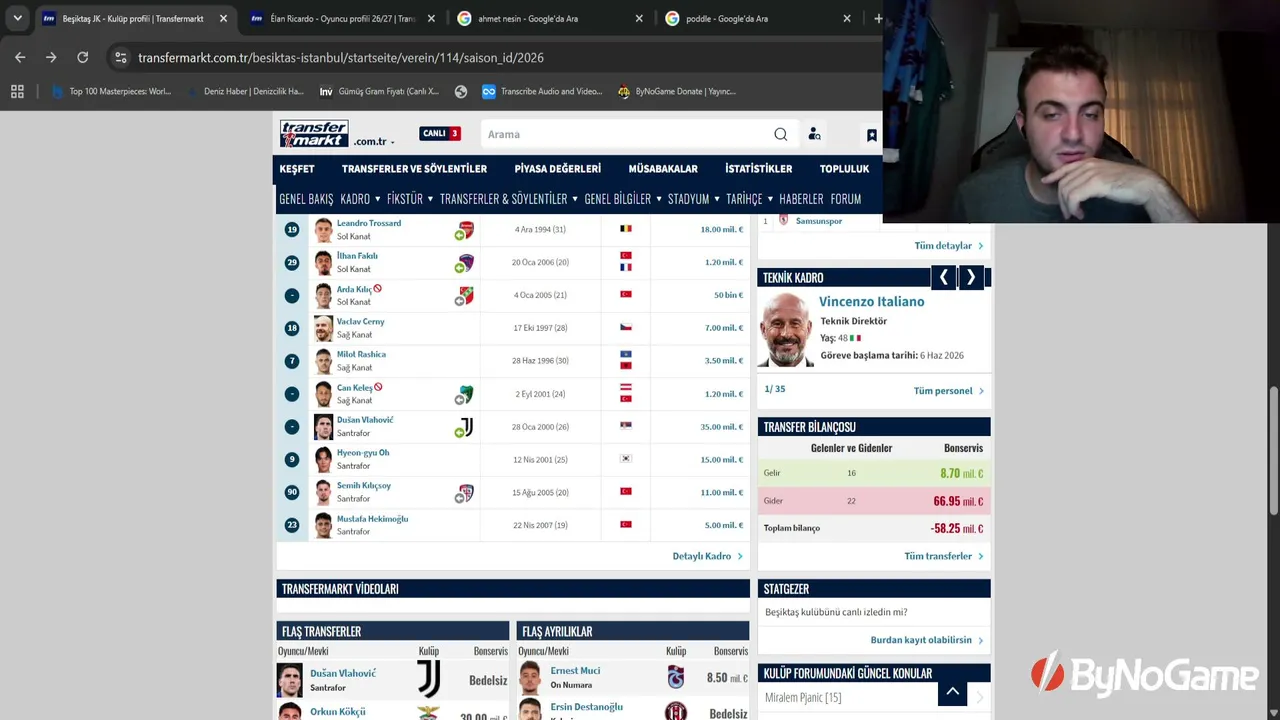Open the tab search dropdown arrow
This screenshot has width=1280, height=720.
click(17, 18)
